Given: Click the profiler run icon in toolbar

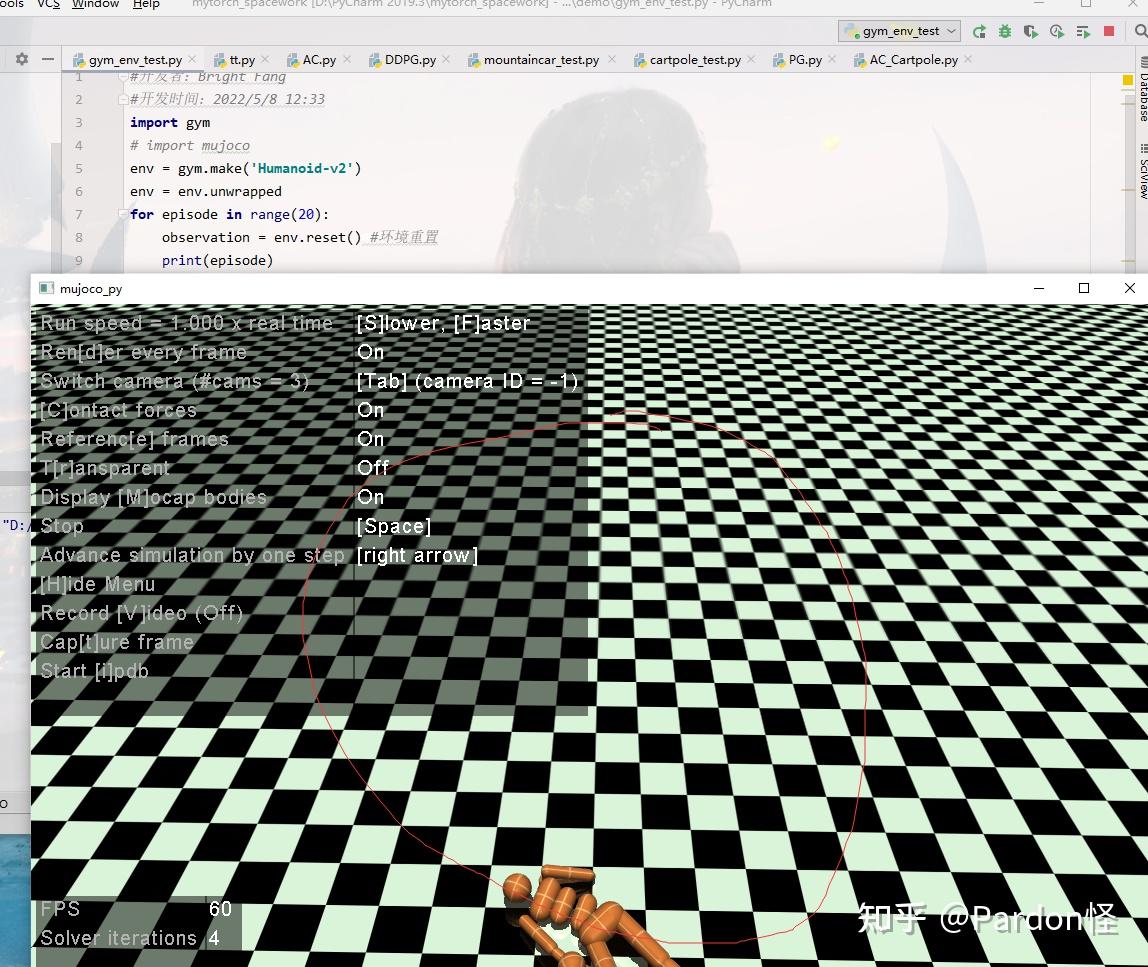Looking at the screenshot, I should (1056, 31).
